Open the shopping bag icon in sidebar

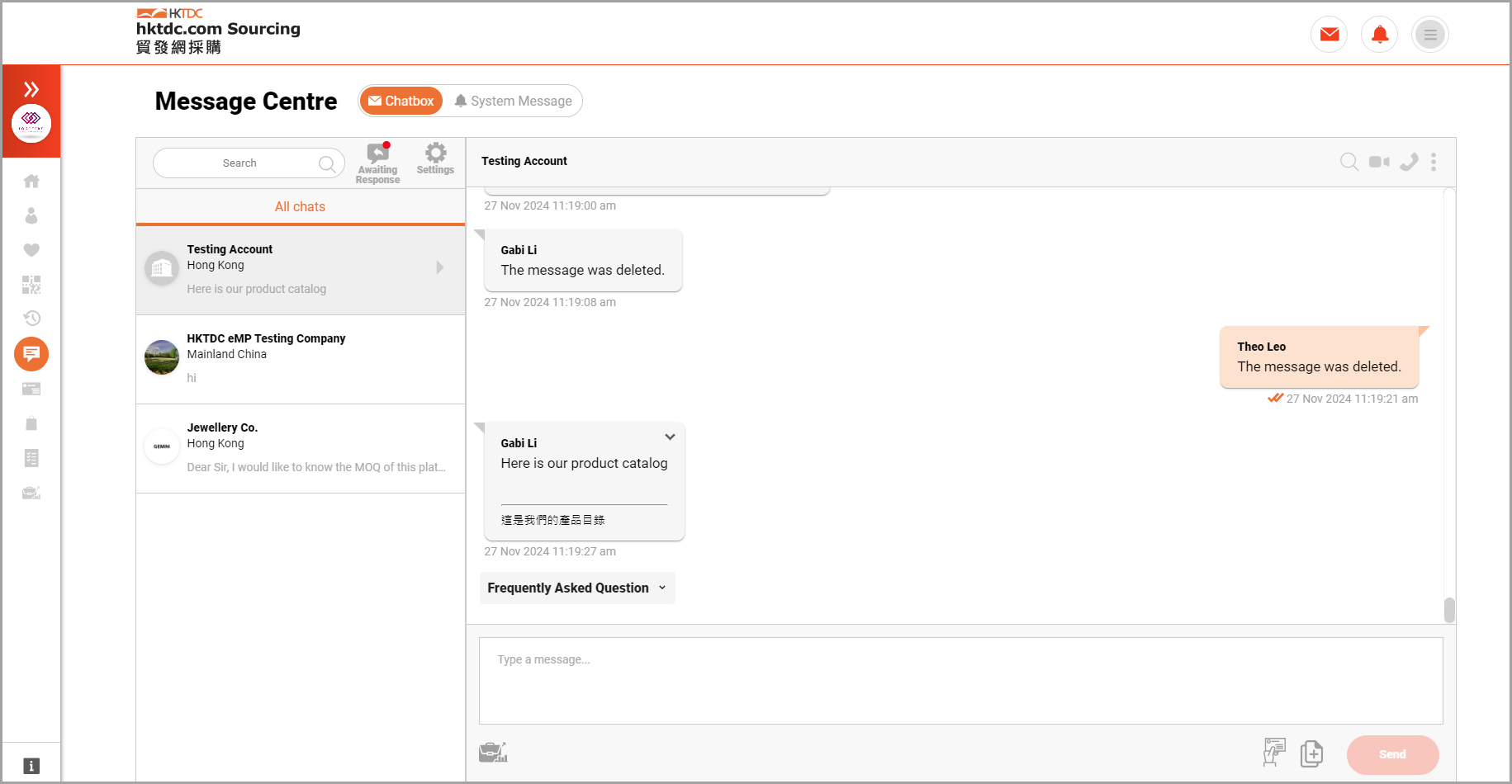[31, 423]
